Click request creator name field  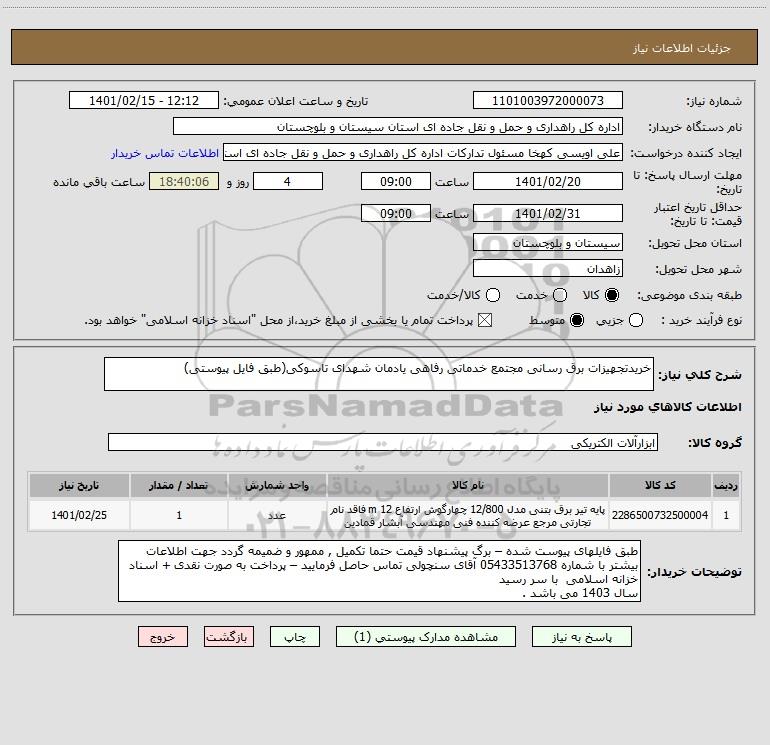[x=423, y=153]
